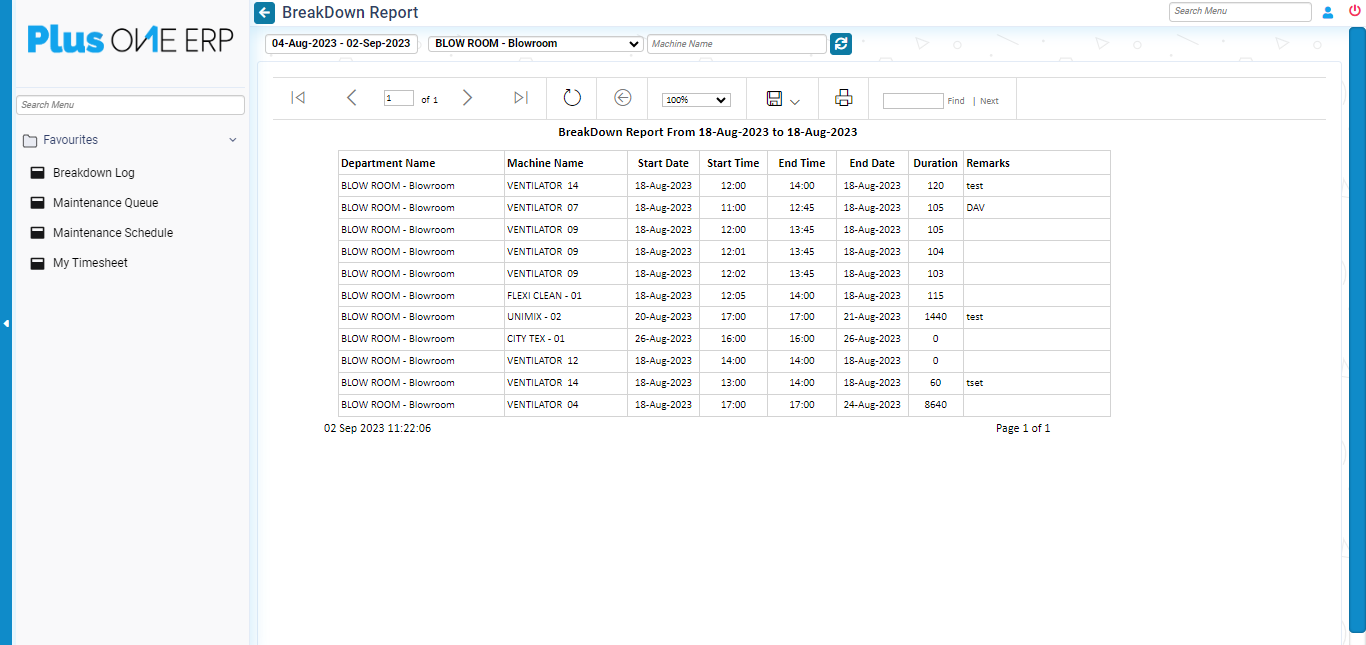Click the circular refresh icon in report toolbar

(572, 98)
